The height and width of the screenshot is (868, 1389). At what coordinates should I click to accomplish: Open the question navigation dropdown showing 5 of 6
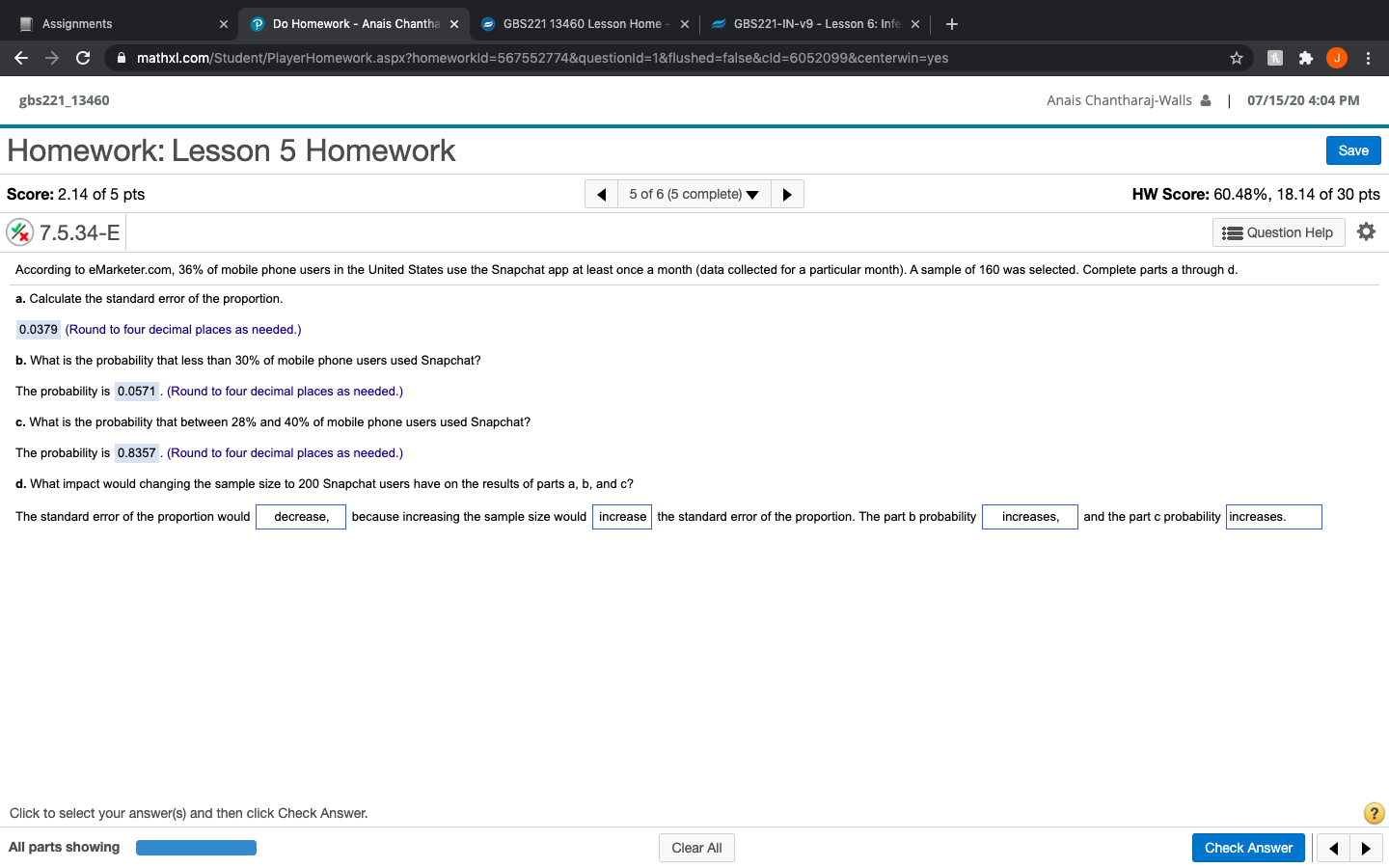tap(694, 193)
